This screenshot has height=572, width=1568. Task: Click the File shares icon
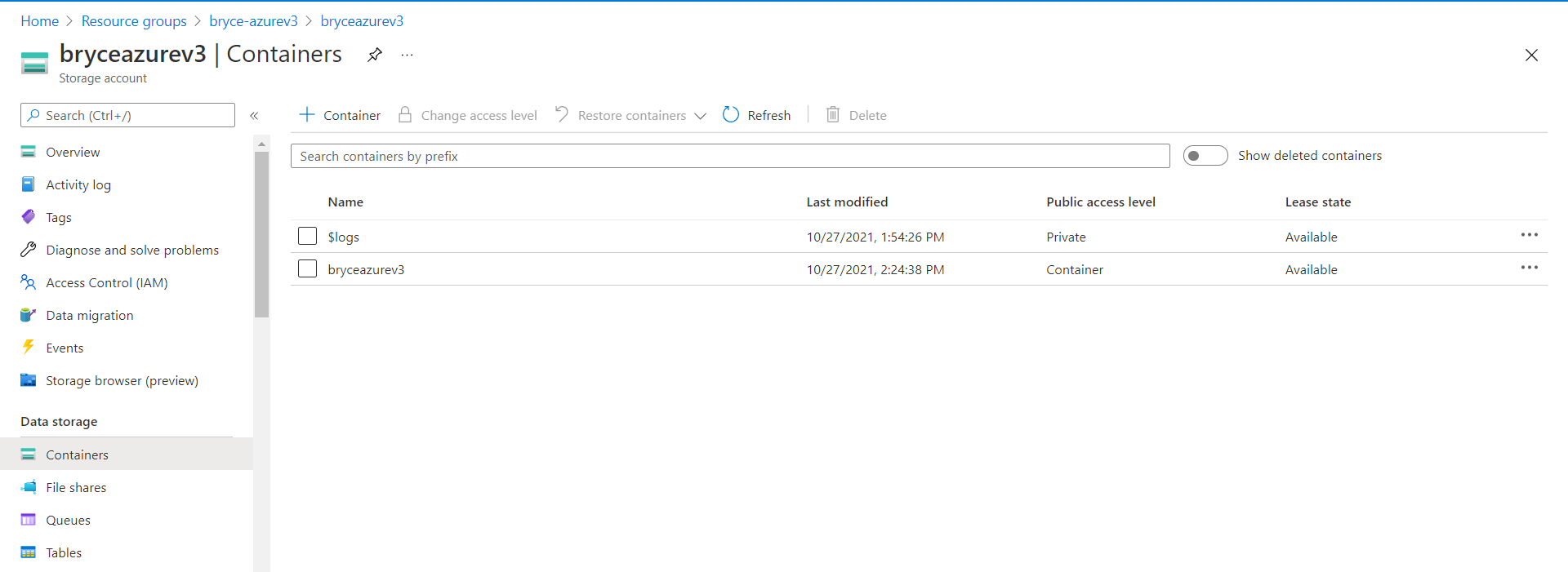29,487
